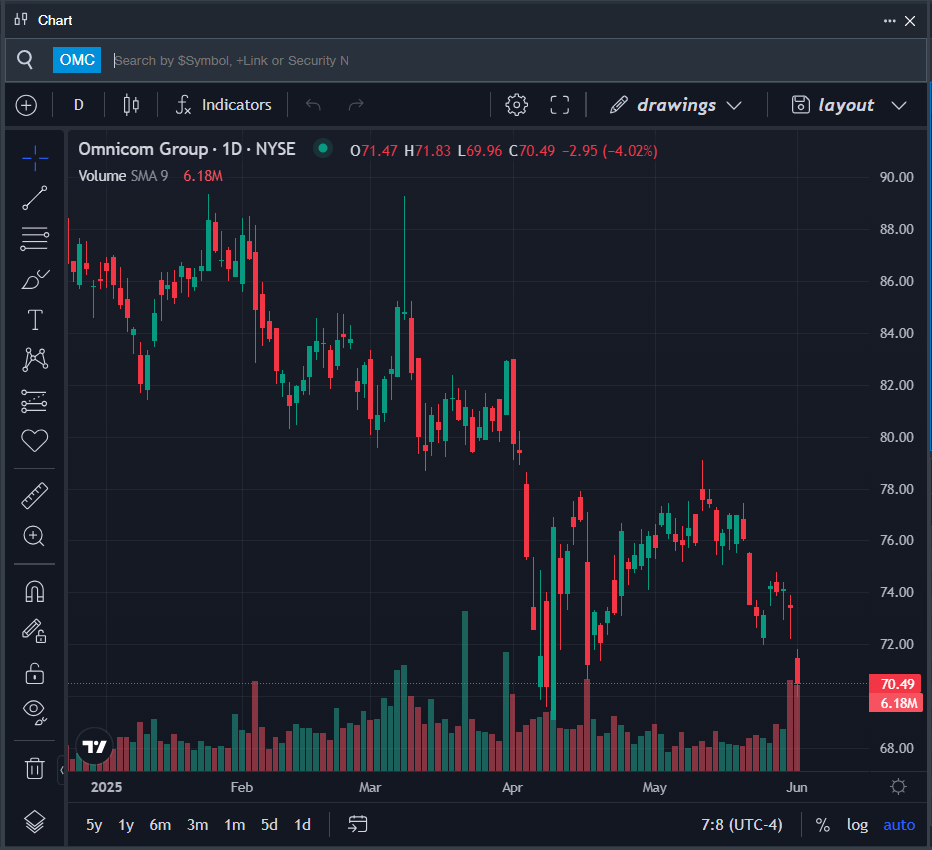Click the Omnicom Group chart title
Screen dimensions: 932x850
tap(187, 149)
